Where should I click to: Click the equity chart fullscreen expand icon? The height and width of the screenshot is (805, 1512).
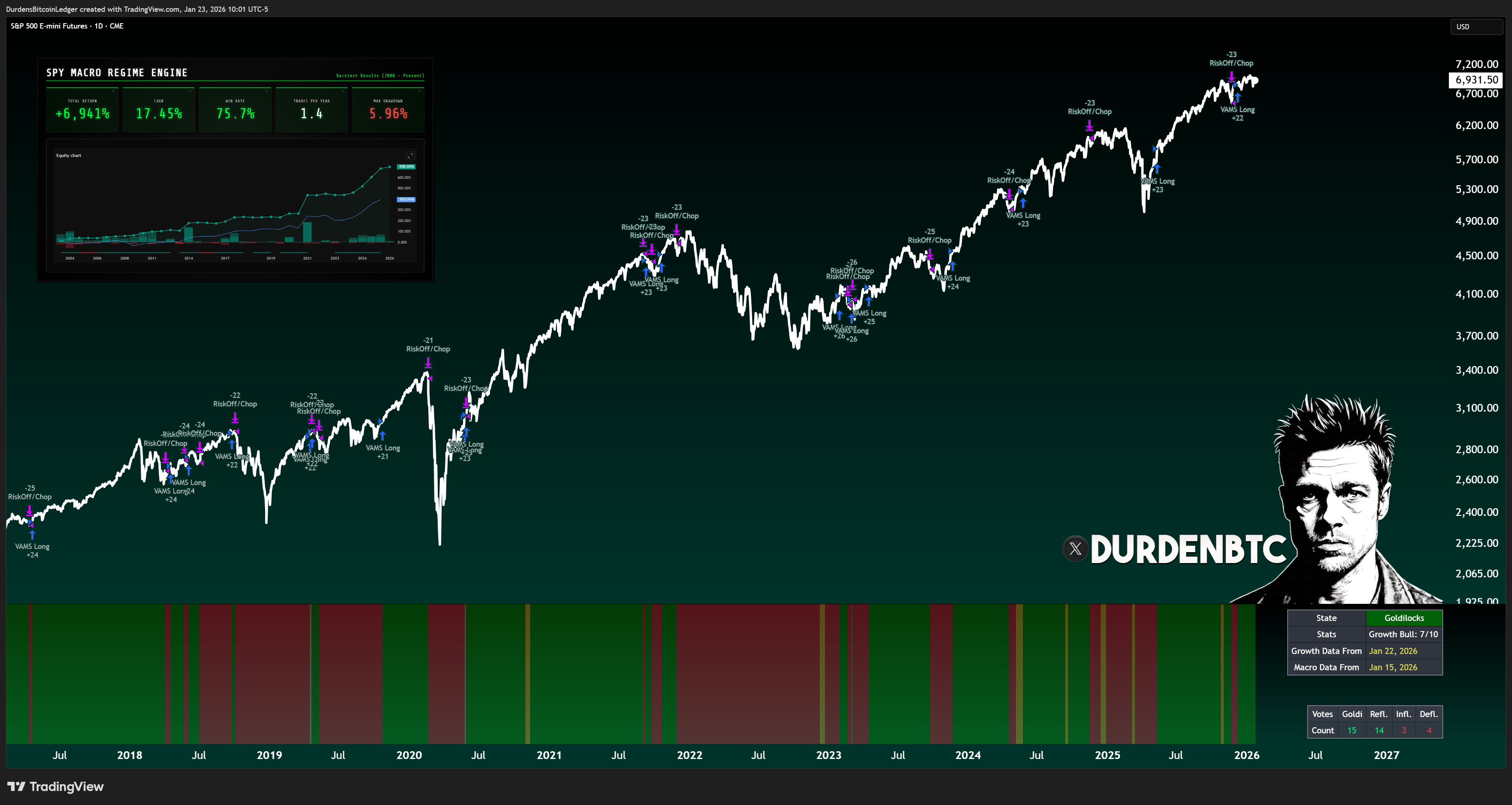click(410, 156)
